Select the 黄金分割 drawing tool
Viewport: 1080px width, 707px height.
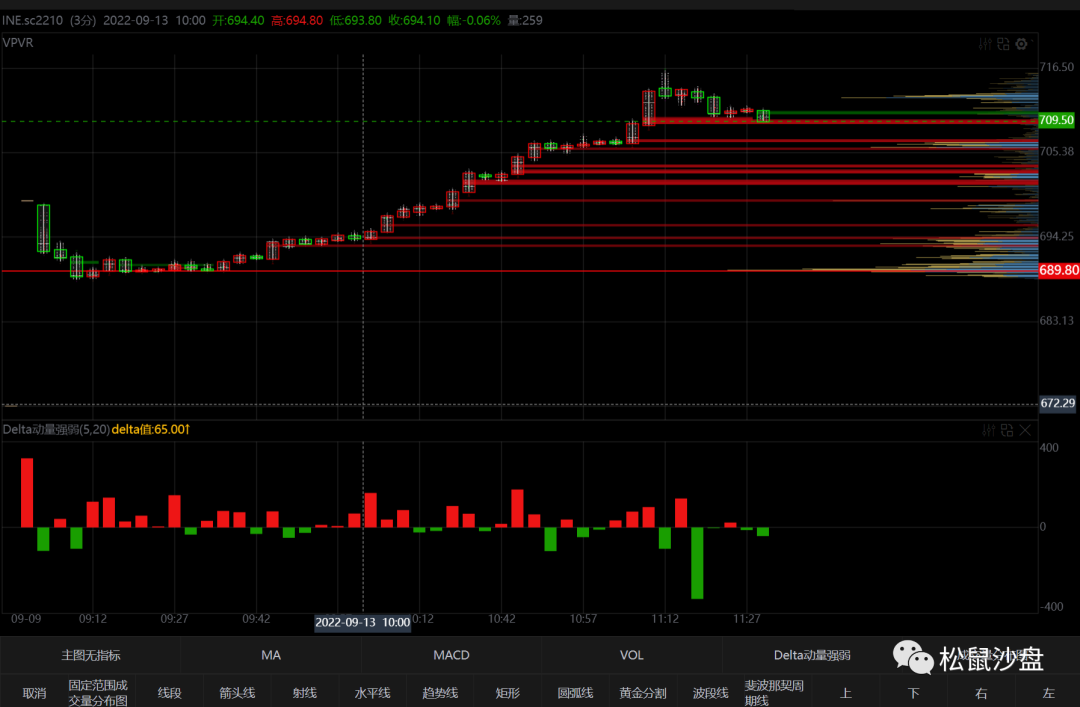tap(643, 693)
